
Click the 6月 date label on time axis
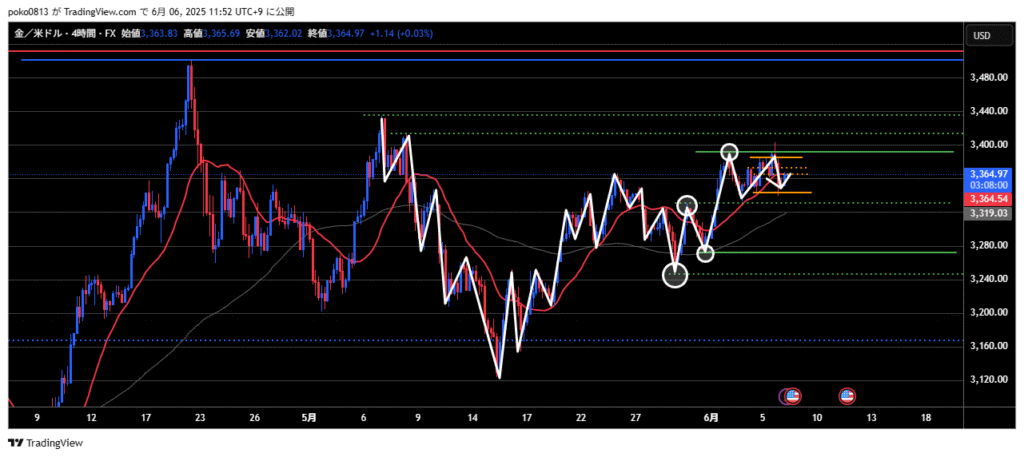tap(708, 417)
